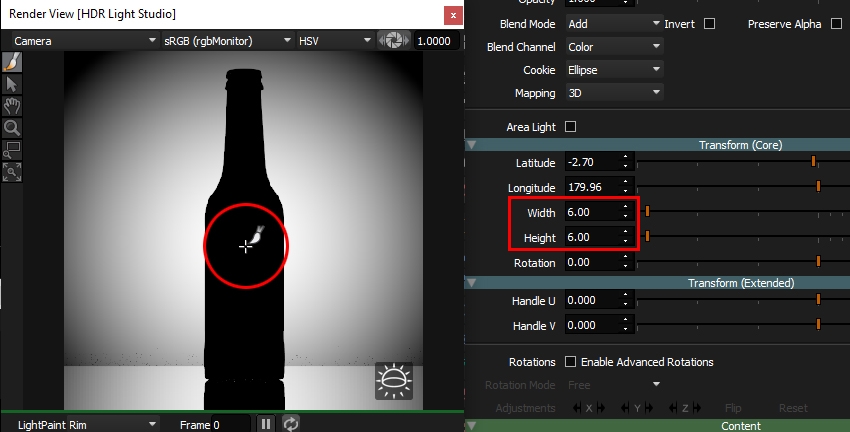Collapse the Transform (Core) section
The height and width of the screenshot is (432, 850).
(x=471, y=145)
